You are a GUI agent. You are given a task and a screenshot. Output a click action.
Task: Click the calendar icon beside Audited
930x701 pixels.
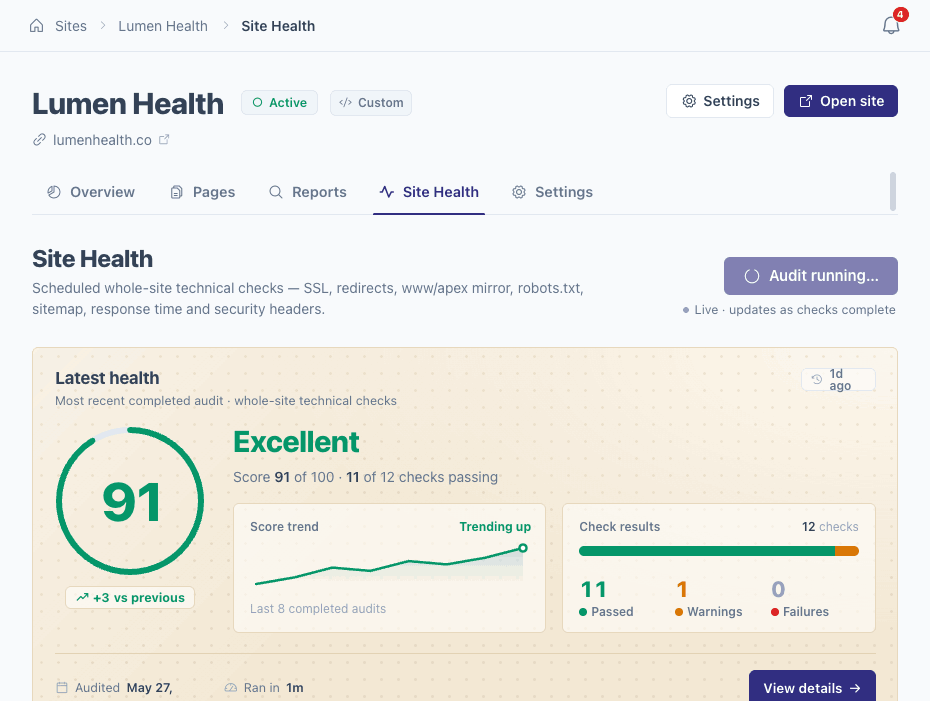pos(62,687)
